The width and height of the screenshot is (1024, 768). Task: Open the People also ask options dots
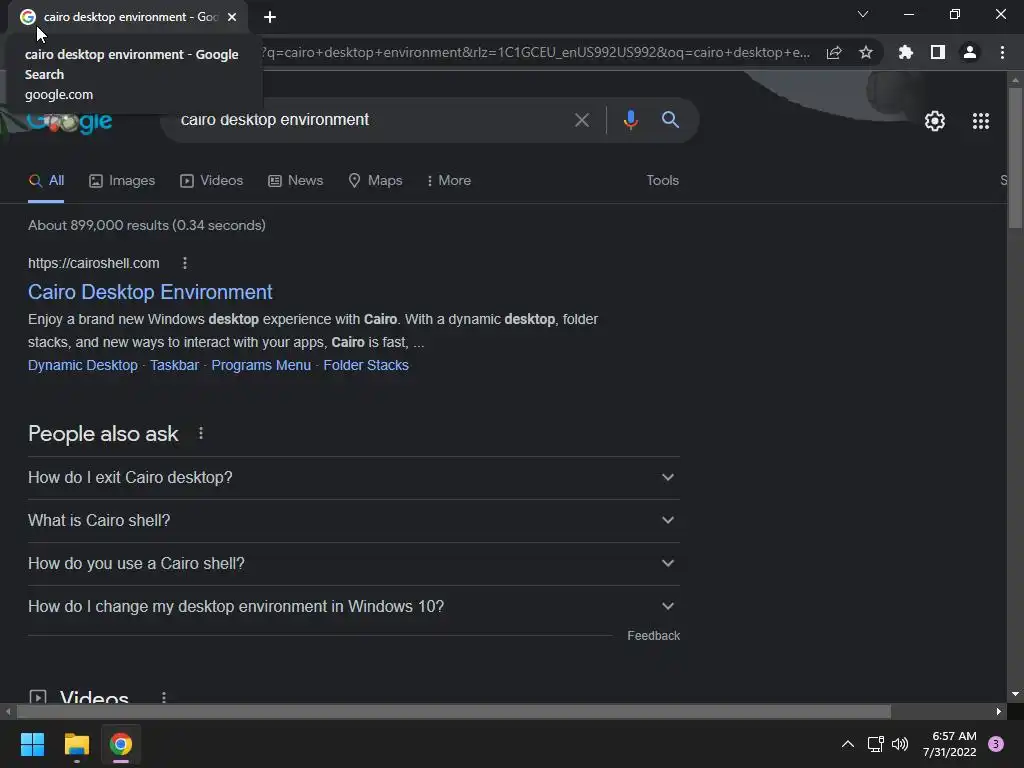point(200,434)
